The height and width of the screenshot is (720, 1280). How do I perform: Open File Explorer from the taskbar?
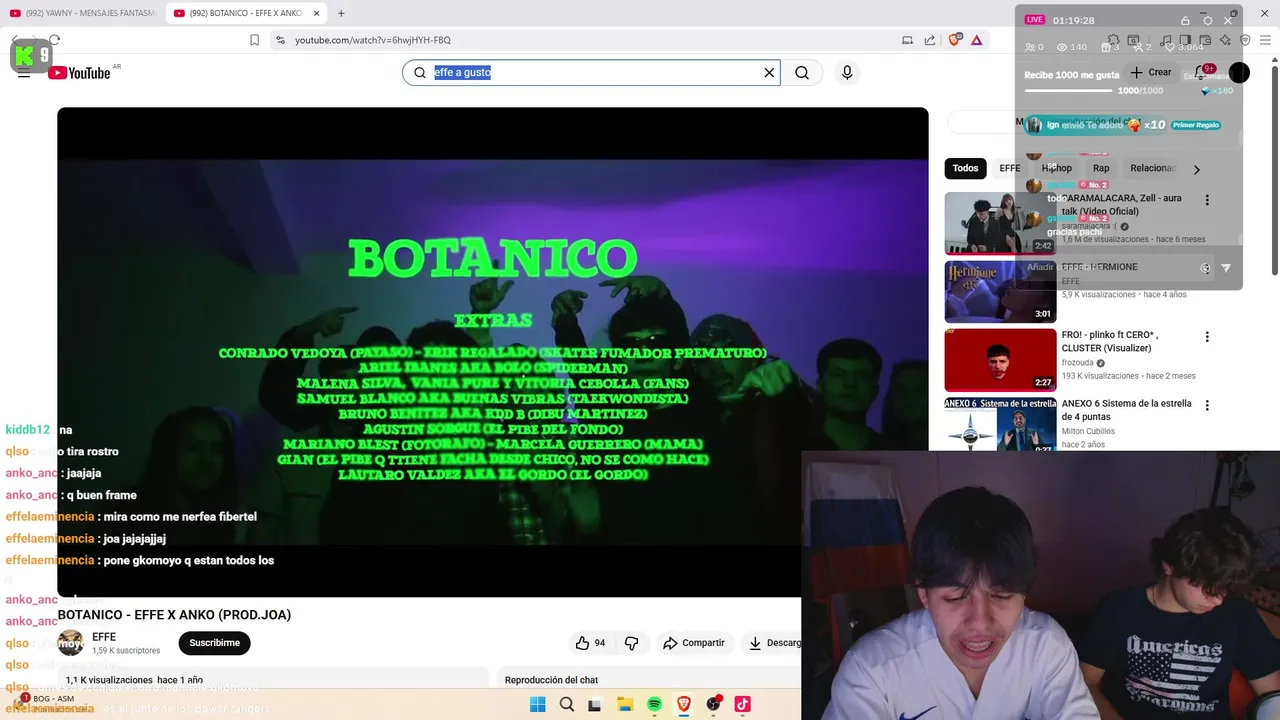click(x=624, y=704)
